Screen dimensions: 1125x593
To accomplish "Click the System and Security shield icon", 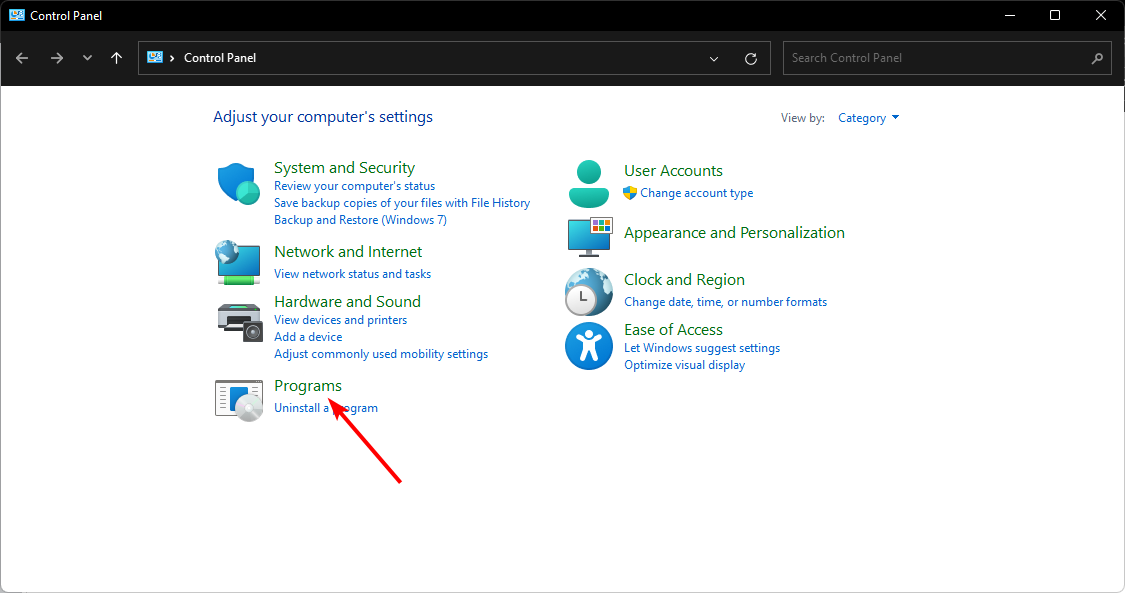I will [239, 184].
